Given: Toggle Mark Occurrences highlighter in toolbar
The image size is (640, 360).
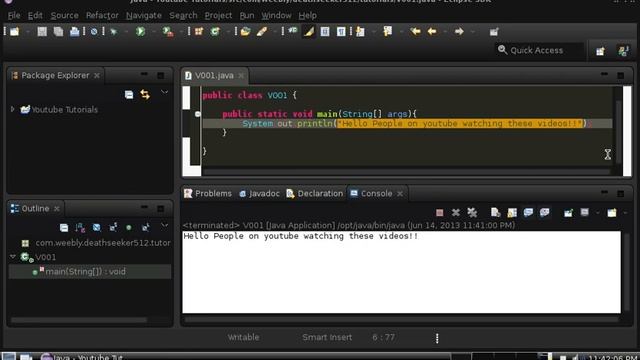Looking at the screenshot, I should [x=309, y=32].
